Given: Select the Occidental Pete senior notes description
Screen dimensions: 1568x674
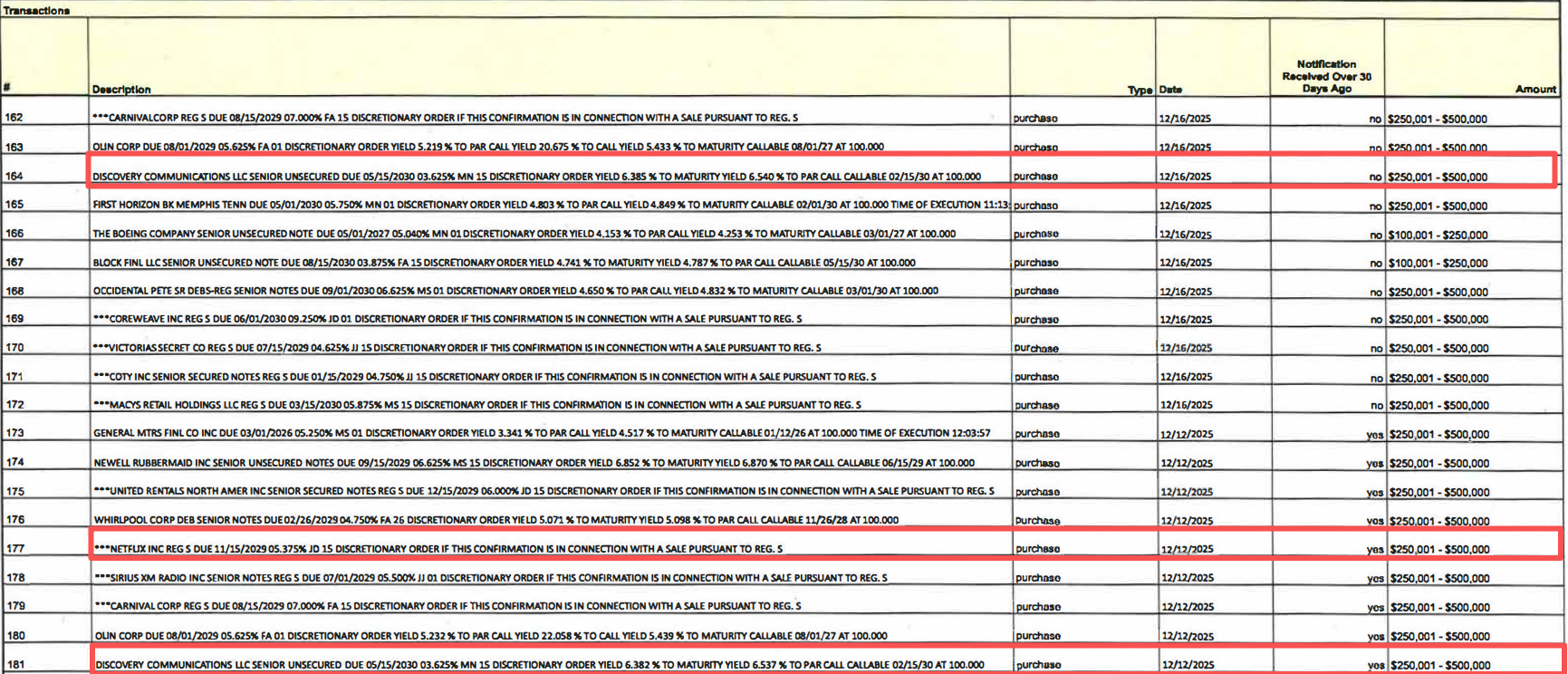Looking at the screenshot, I should point(515,291).
